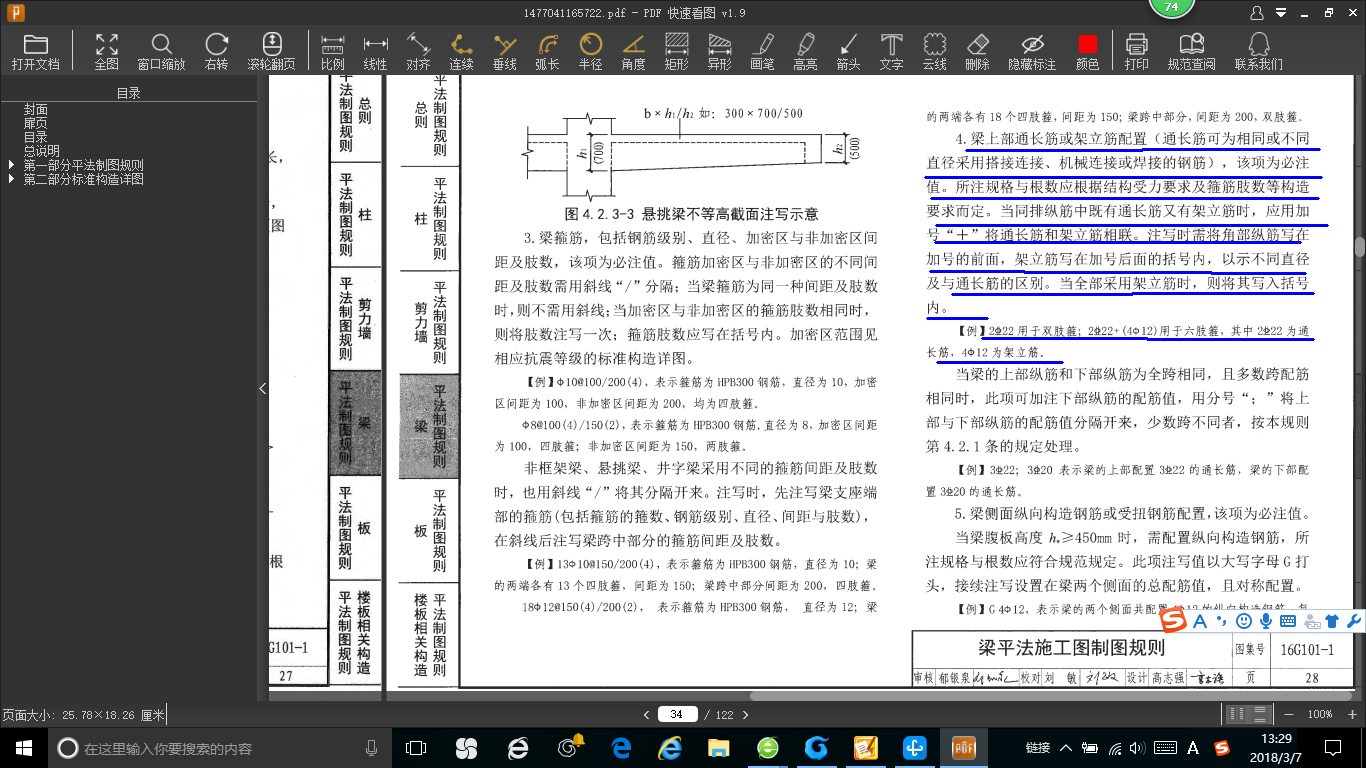The height and width of the screenshot is (768, 1366).
Task: Open the title bar dropdown triangle menu
Action: click(x=1283, y=13)
